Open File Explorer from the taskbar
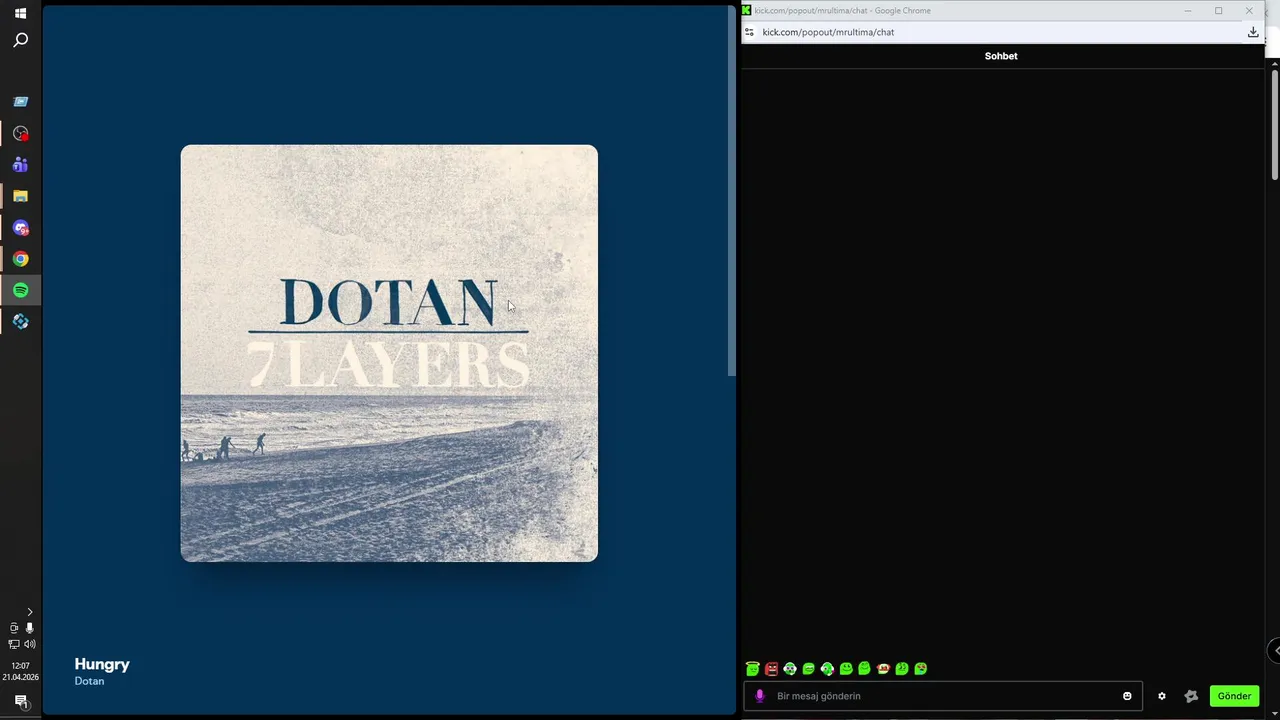 click(20, 196)
